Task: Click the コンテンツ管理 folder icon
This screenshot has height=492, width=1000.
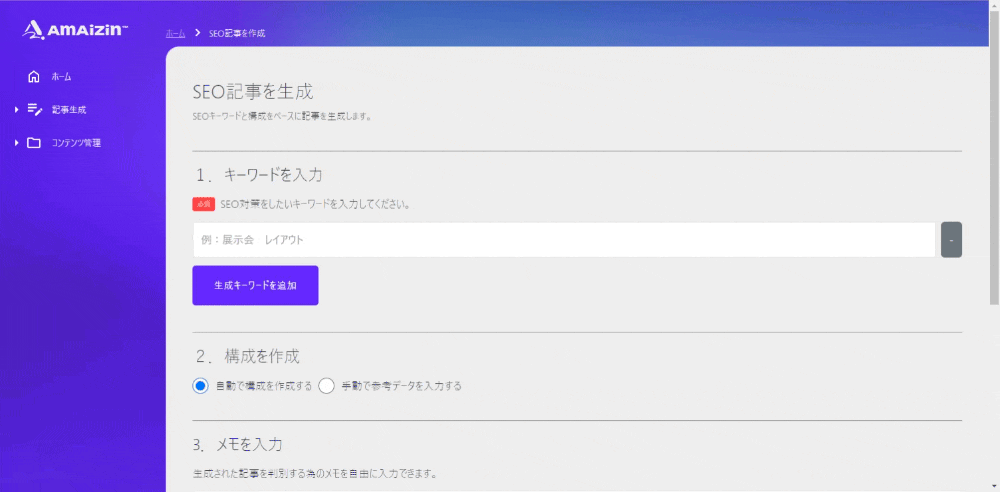Action: coord(34,142)
